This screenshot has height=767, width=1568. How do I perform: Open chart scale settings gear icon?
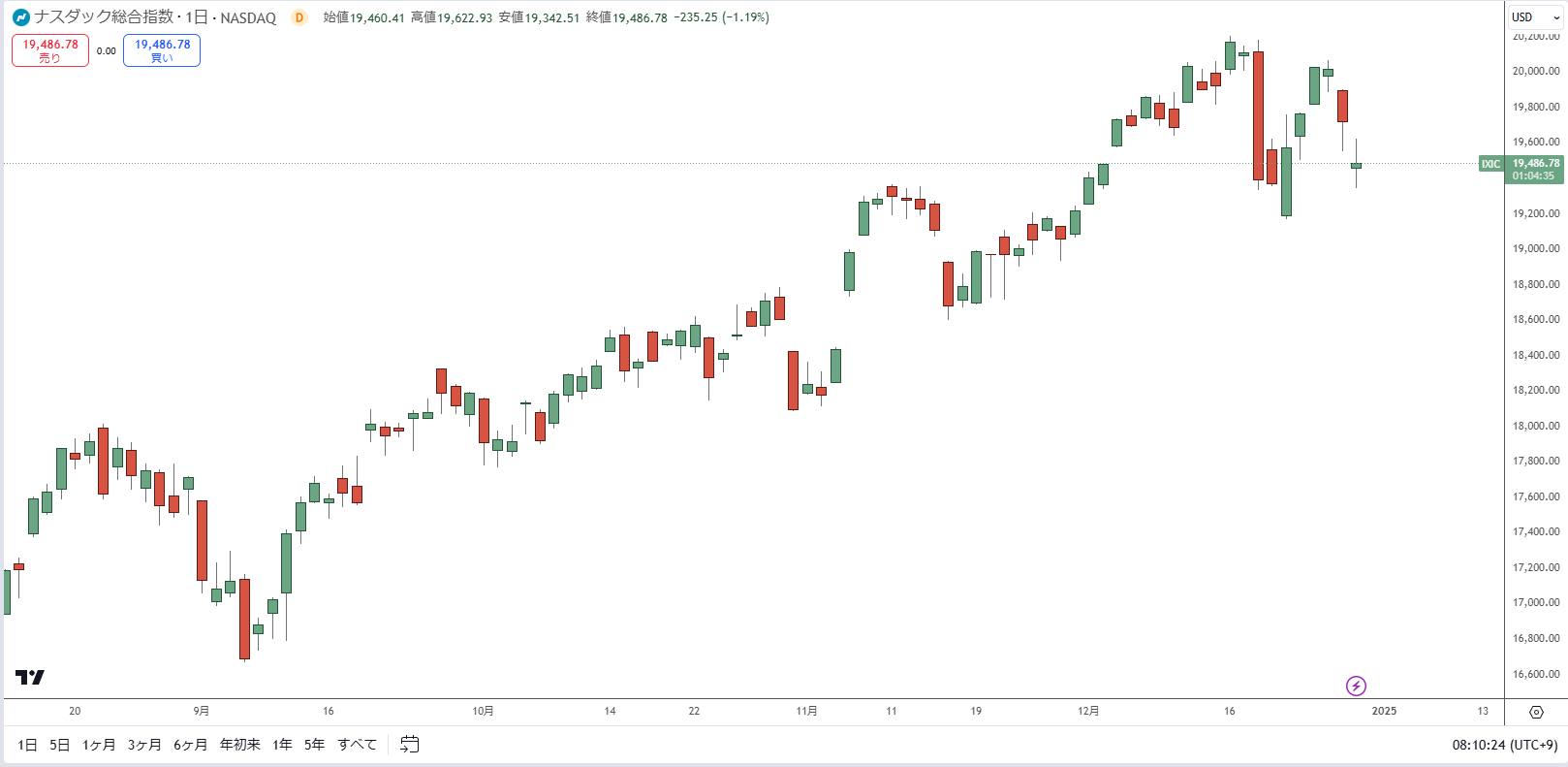(x=1536, y=712)
